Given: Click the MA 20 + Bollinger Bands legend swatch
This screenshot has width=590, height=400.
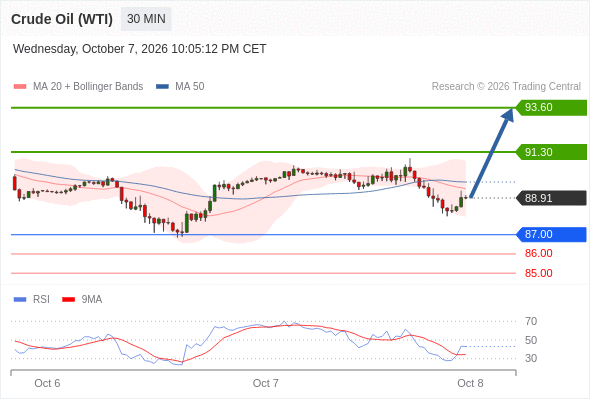Looking at the screenshot, I should coord(20,87).
